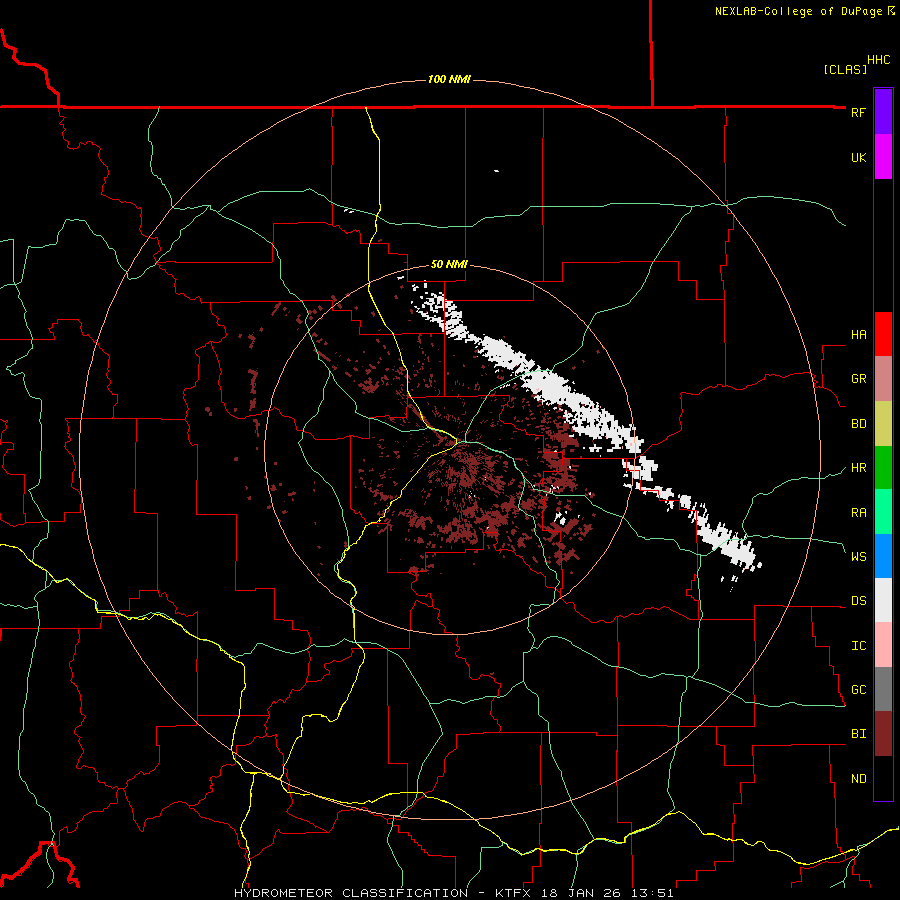Click the HHC product label
Screen dimensions: 900x900
coord(878,60)
